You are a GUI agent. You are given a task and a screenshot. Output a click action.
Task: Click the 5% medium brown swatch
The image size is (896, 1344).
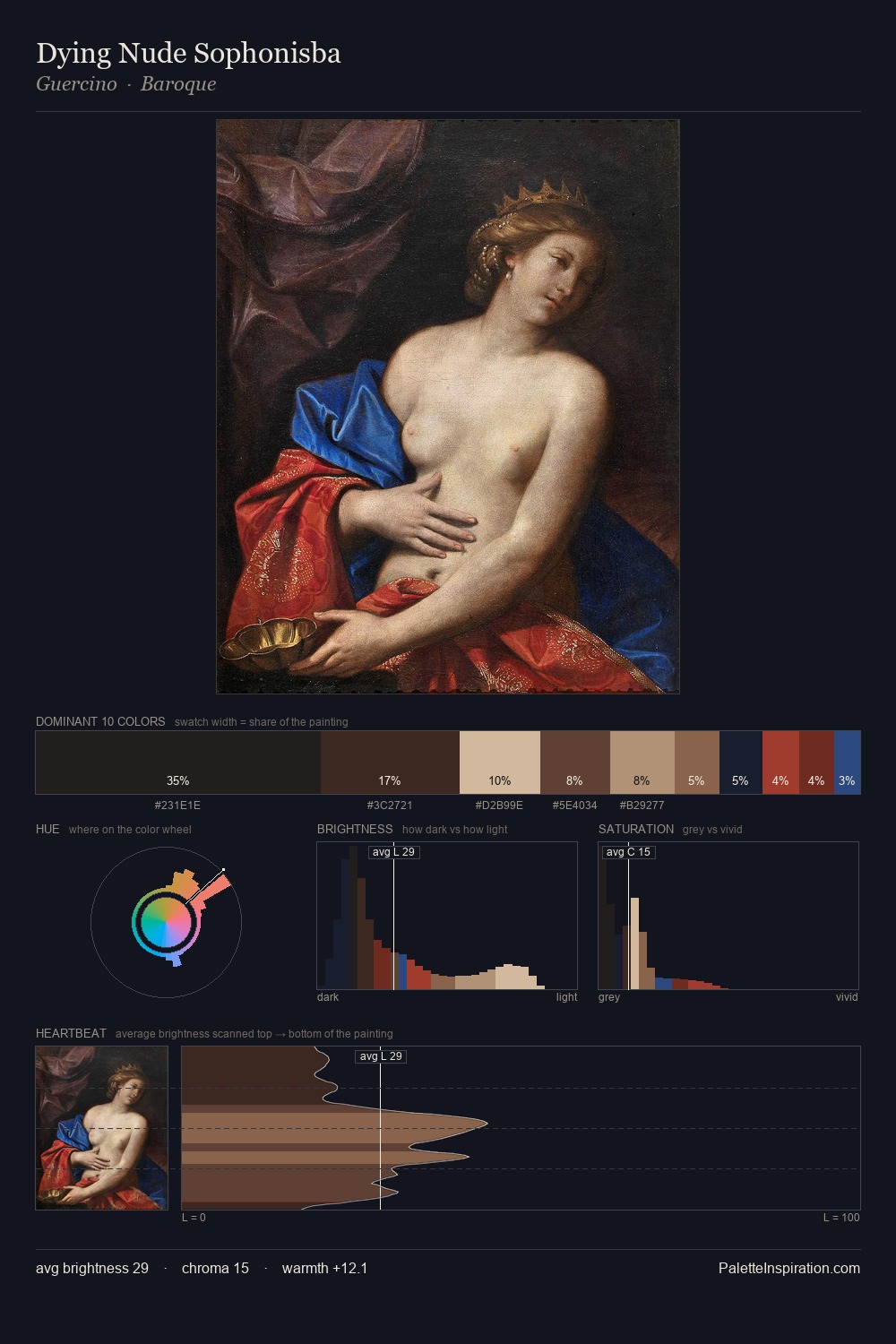click(x=697, y=762)
